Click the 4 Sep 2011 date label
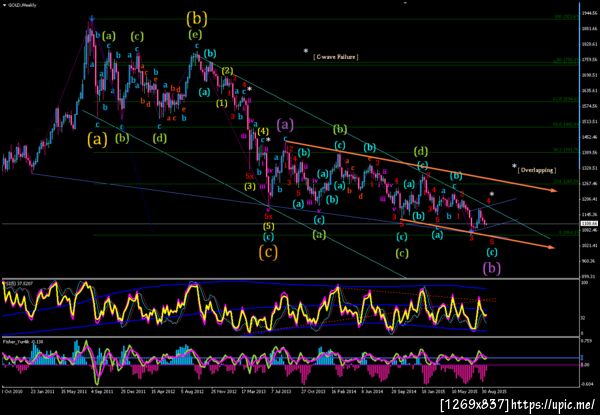The width and height of the screenshot is (600, 415). (103, 391)
